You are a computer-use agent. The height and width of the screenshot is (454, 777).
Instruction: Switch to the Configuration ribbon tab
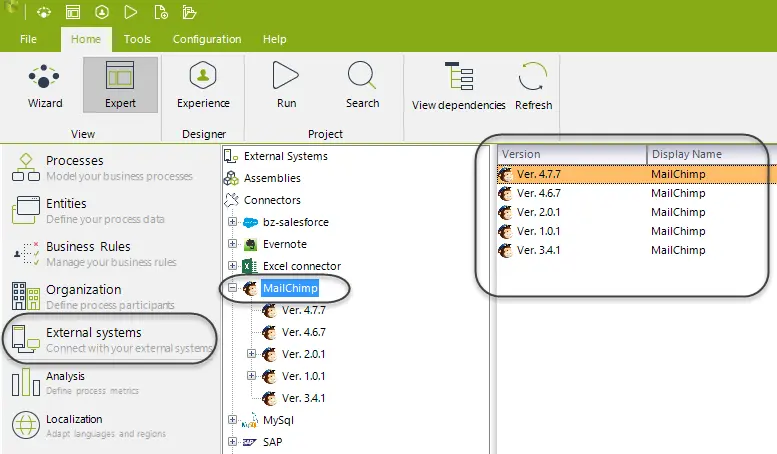(x=207, y=39)
